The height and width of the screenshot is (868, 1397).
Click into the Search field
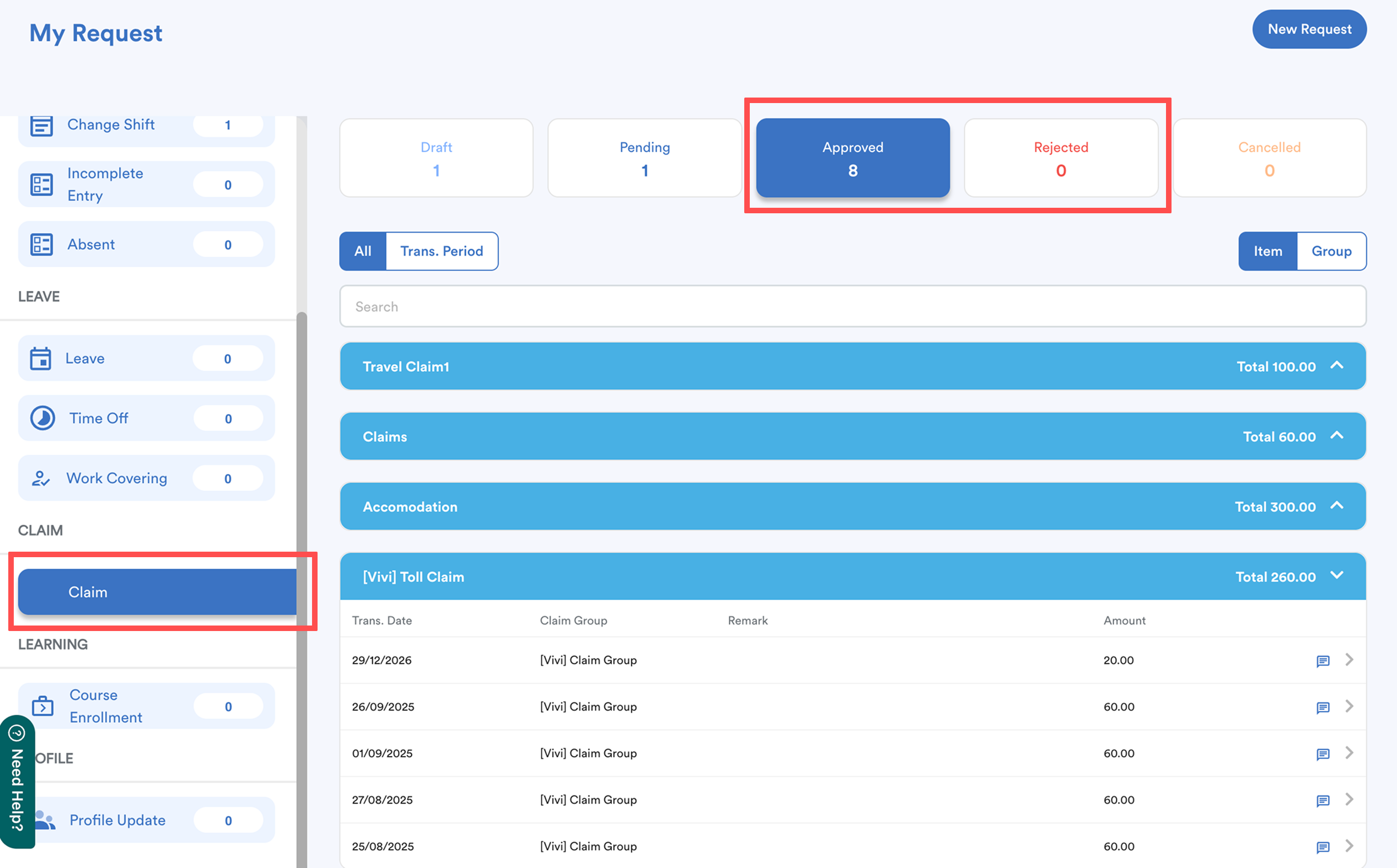coord(852,306)
